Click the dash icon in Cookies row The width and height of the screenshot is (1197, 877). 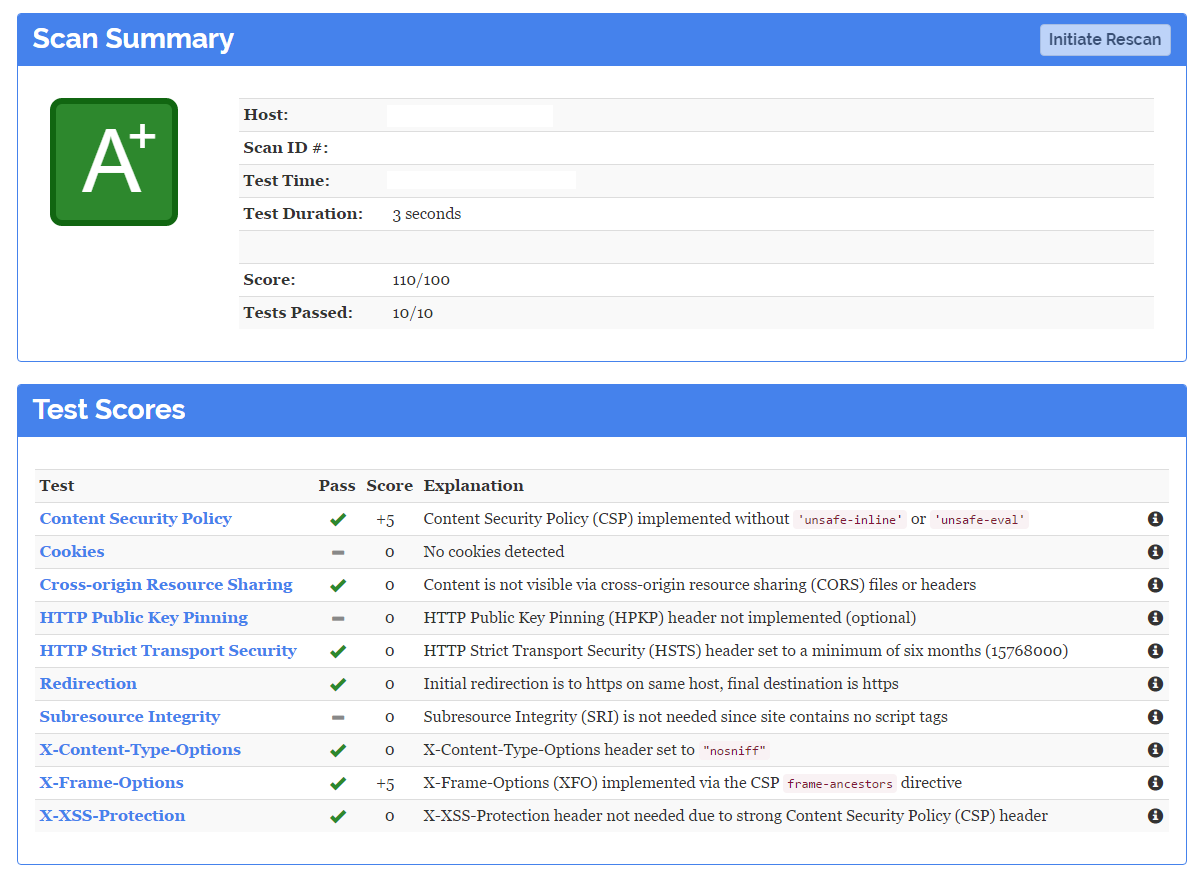click(x=338, y=552)
